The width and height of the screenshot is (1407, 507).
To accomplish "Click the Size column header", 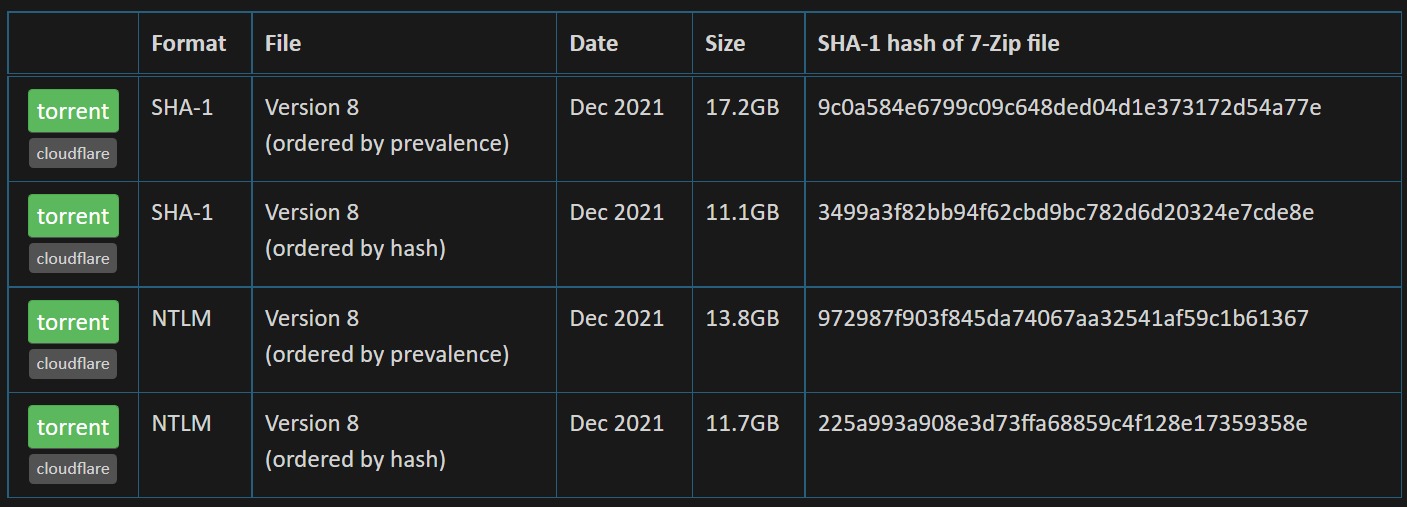I will click(x=725, y=43).
